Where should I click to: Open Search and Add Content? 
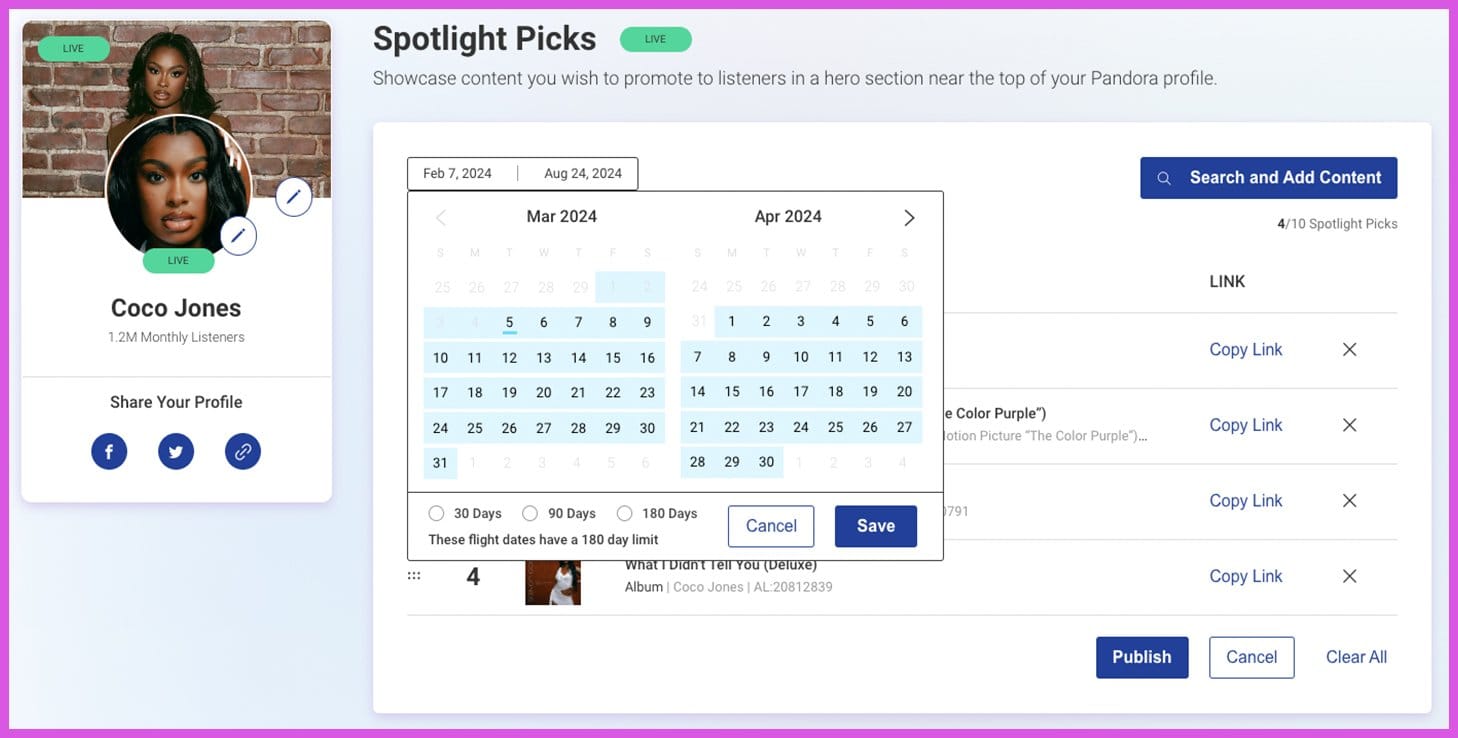[x=1268, y=178]
